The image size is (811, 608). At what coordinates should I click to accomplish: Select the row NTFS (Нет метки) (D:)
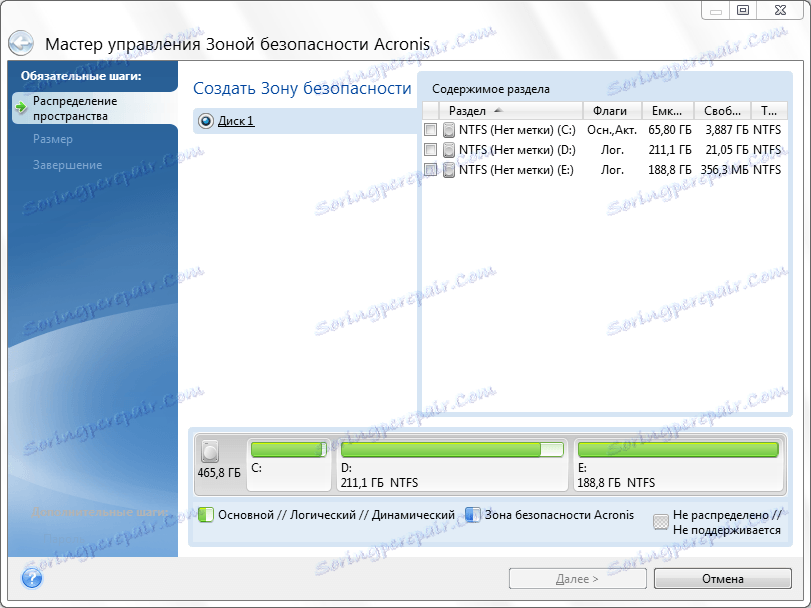pos(605,150)
